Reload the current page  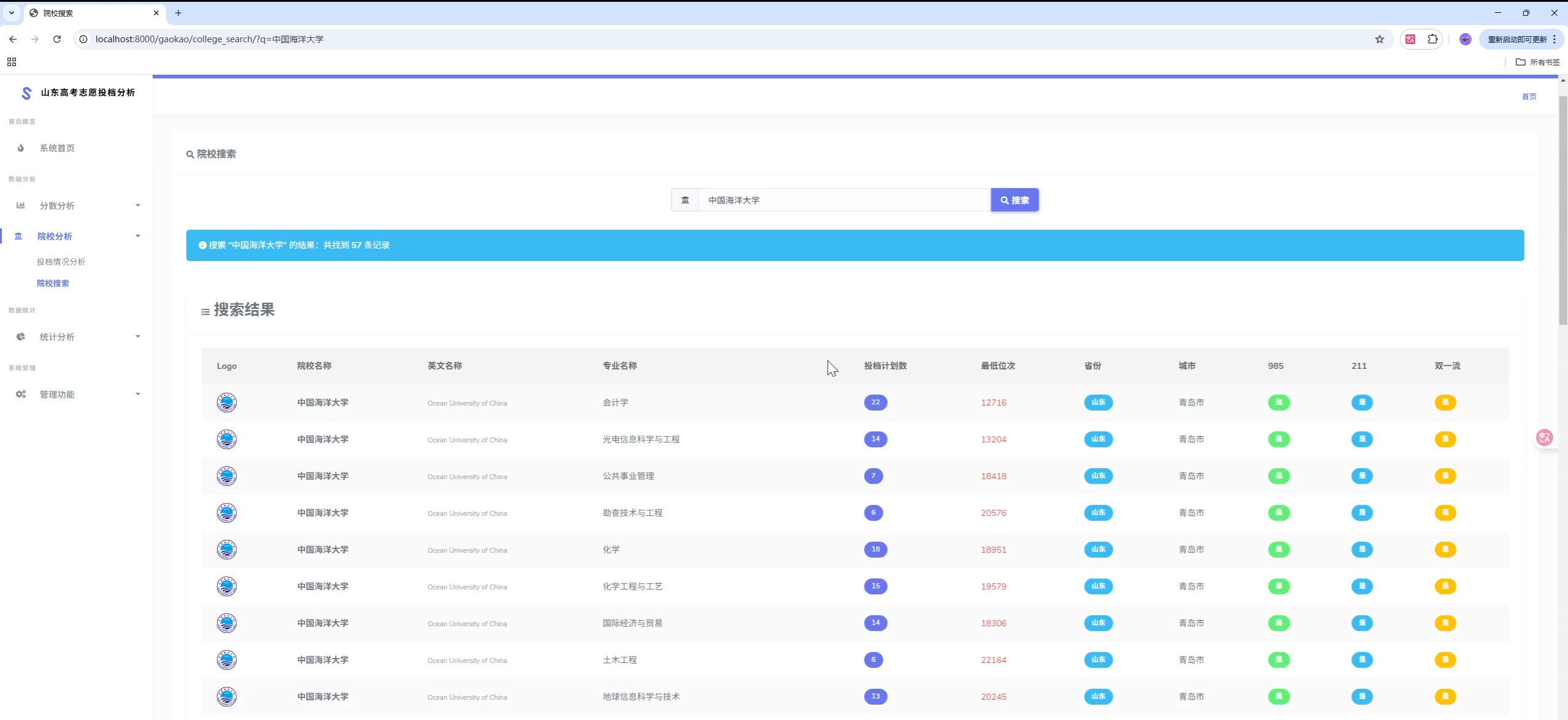pyautogui.click(x=57, y=39)
